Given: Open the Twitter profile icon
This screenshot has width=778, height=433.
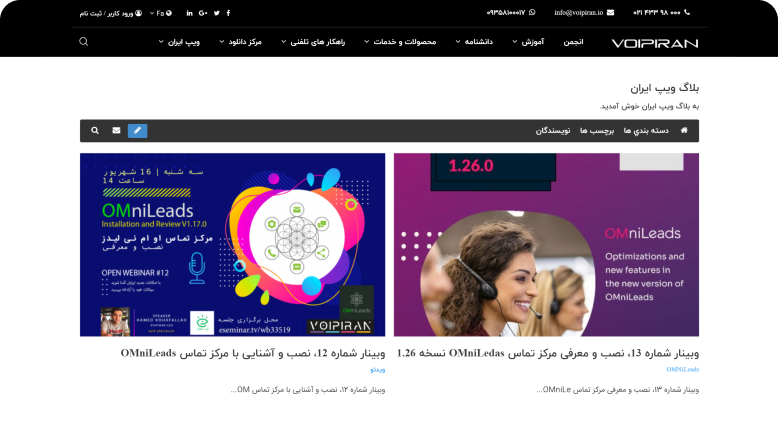Looking at the screenshot, I should coord(217,13).
